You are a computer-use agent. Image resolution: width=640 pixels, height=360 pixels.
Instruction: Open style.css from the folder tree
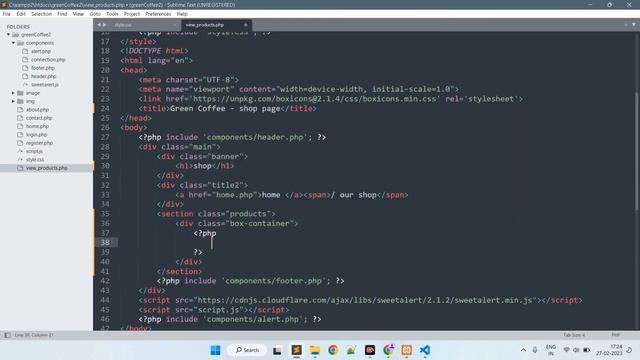click(x=35, y=160)
